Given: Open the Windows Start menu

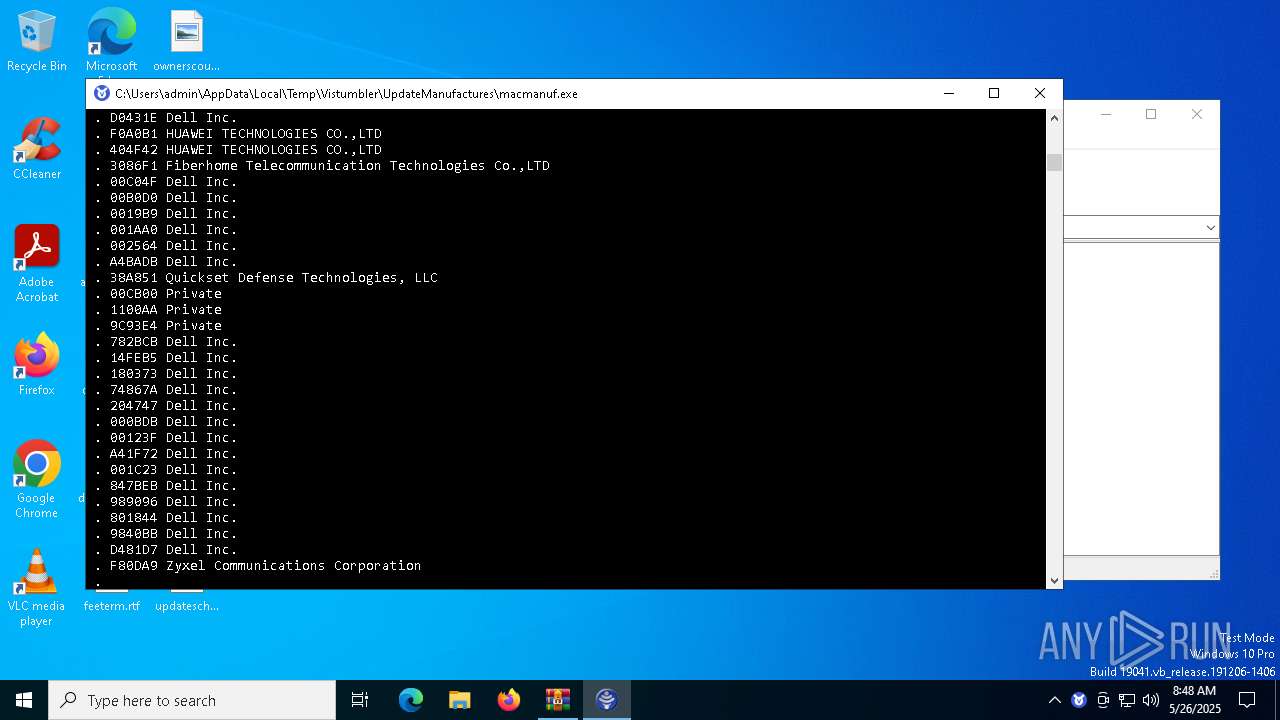Looking at the screenshot, I should click(24, 700).
